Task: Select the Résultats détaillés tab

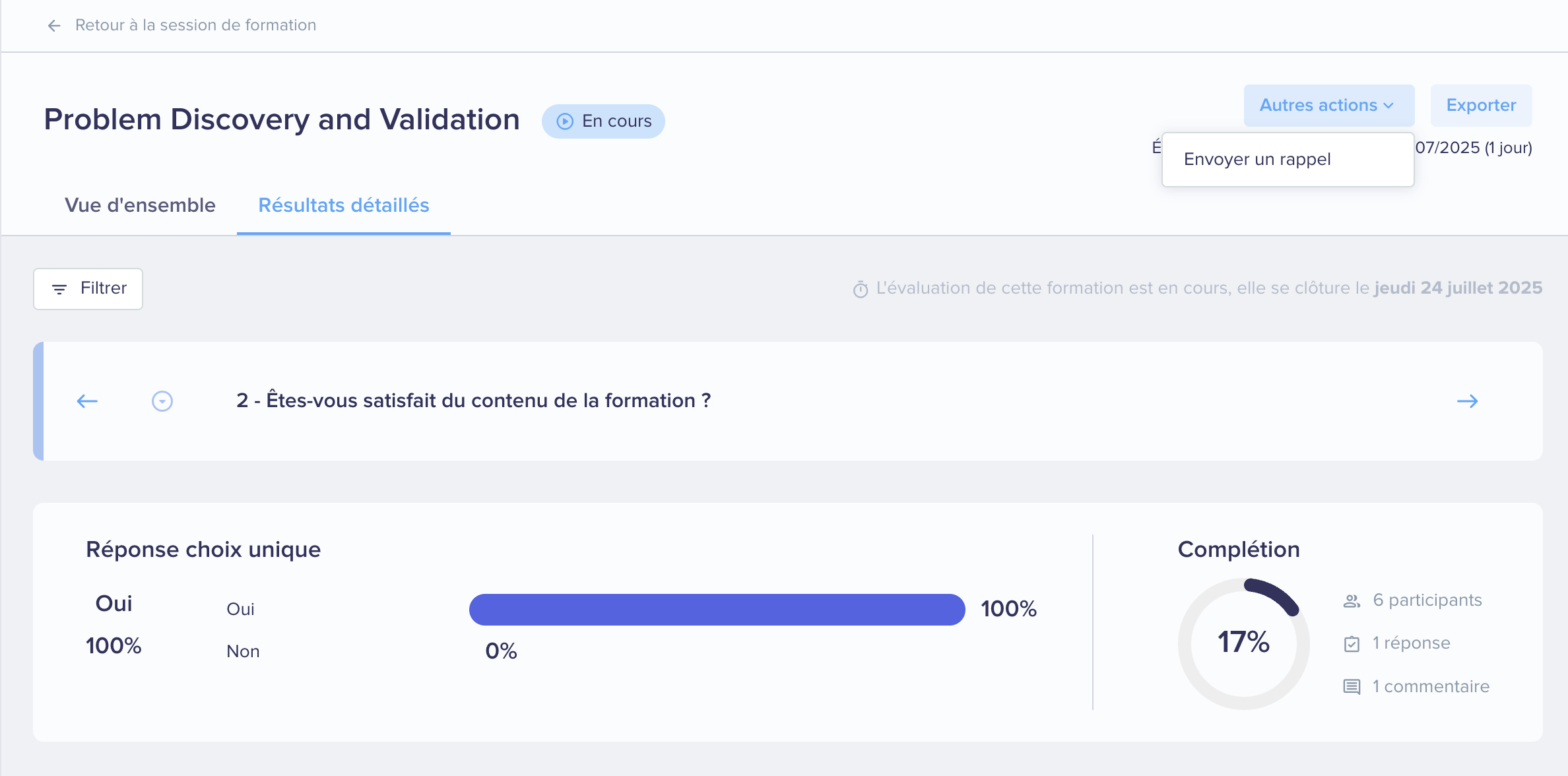Action: [x=344, y=205]
